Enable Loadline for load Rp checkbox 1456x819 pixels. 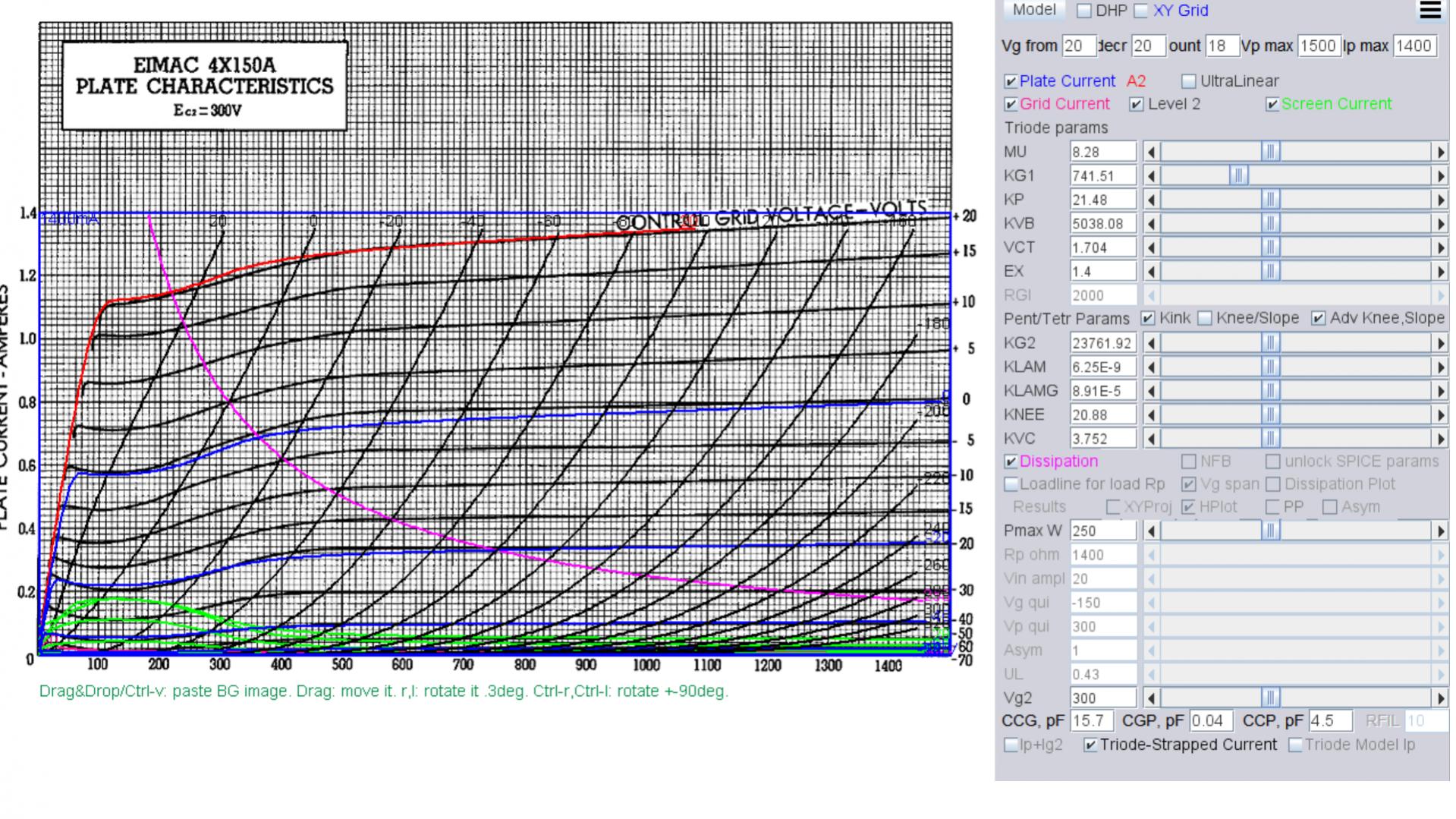(x=1011, y=484)
